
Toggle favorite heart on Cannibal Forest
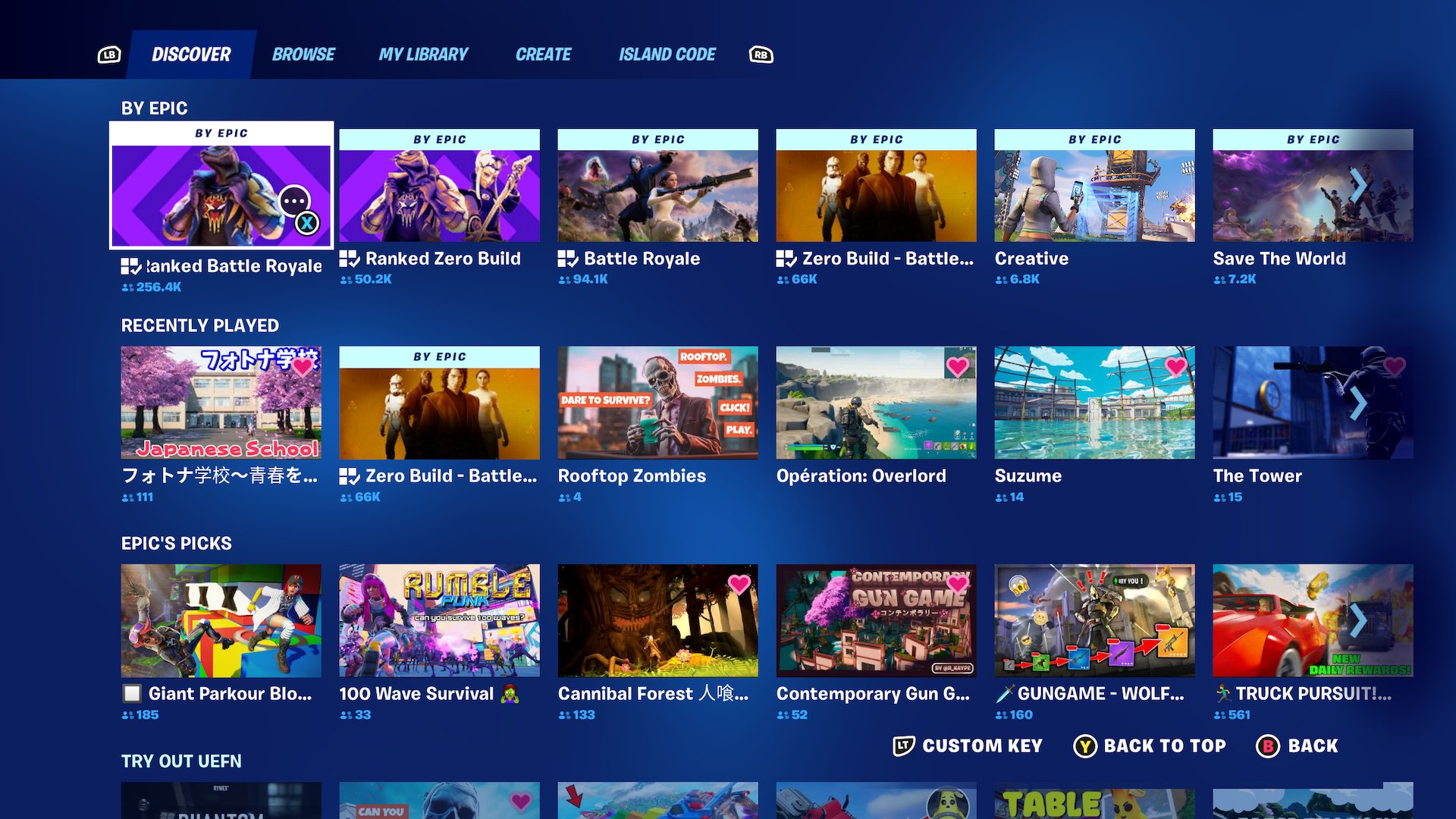[x=739, y=584]
